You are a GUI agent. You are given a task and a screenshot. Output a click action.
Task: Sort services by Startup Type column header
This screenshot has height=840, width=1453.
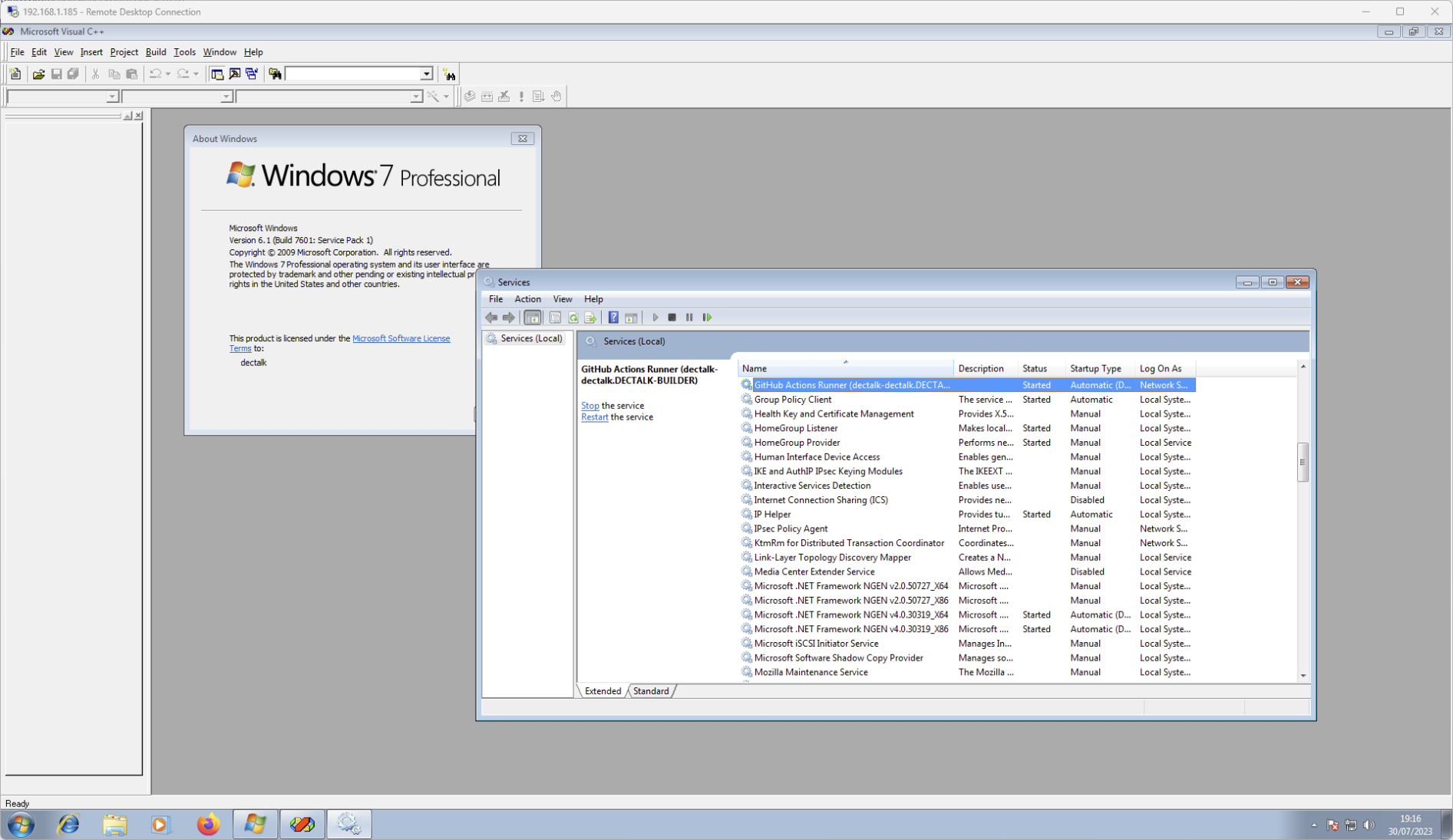(1100, 369)
